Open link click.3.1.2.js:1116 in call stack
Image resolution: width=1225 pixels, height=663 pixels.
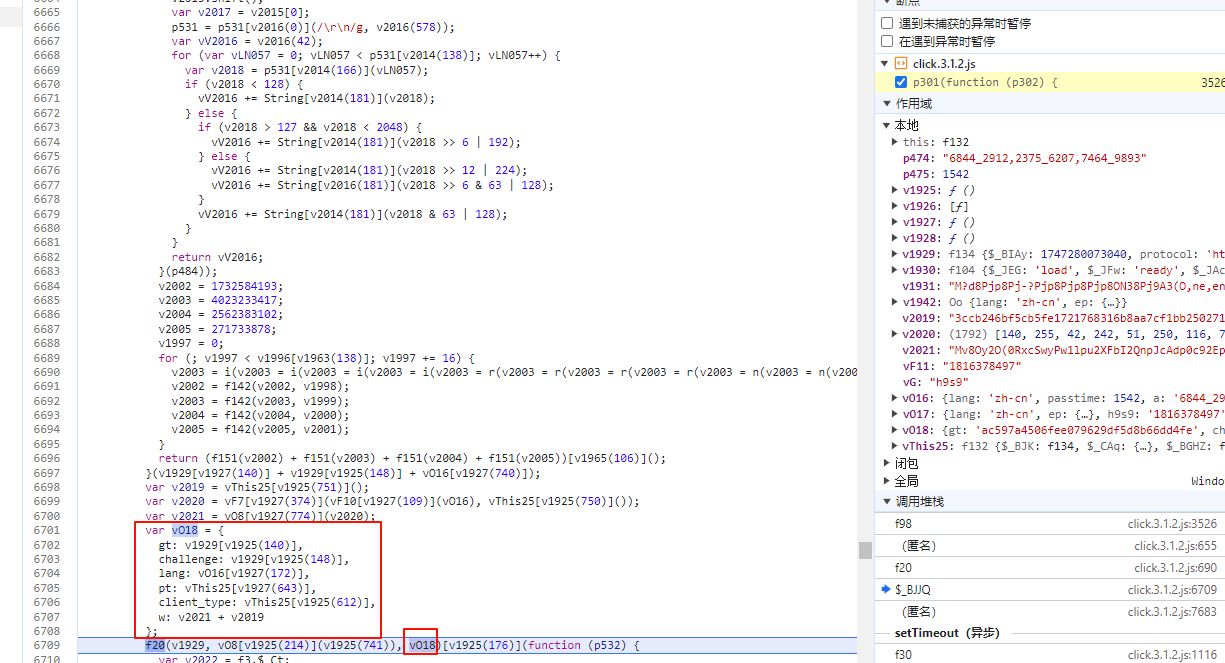[x=1173, y=655]
